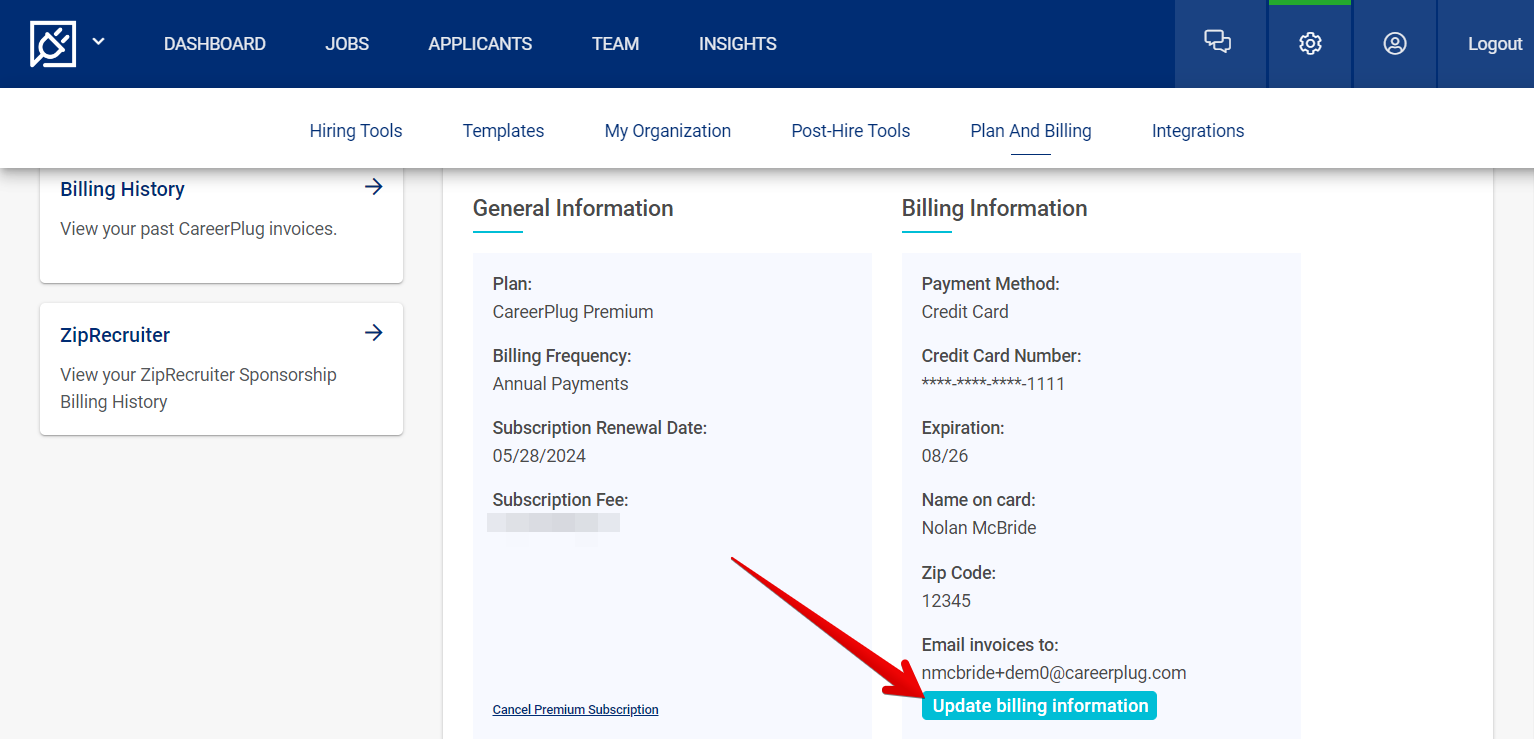
Task: Go to the DASHBOARD menu
Action: coord(215,44)
